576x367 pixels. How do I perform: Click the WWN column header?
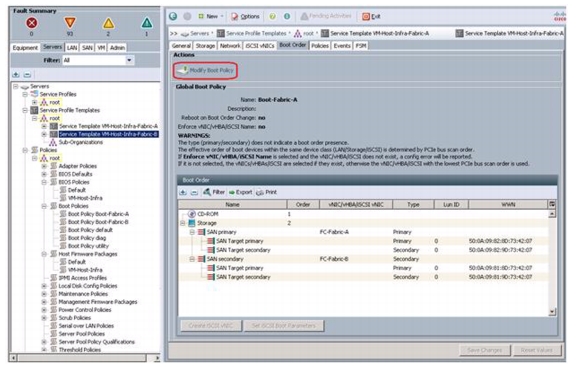point(508,204)
